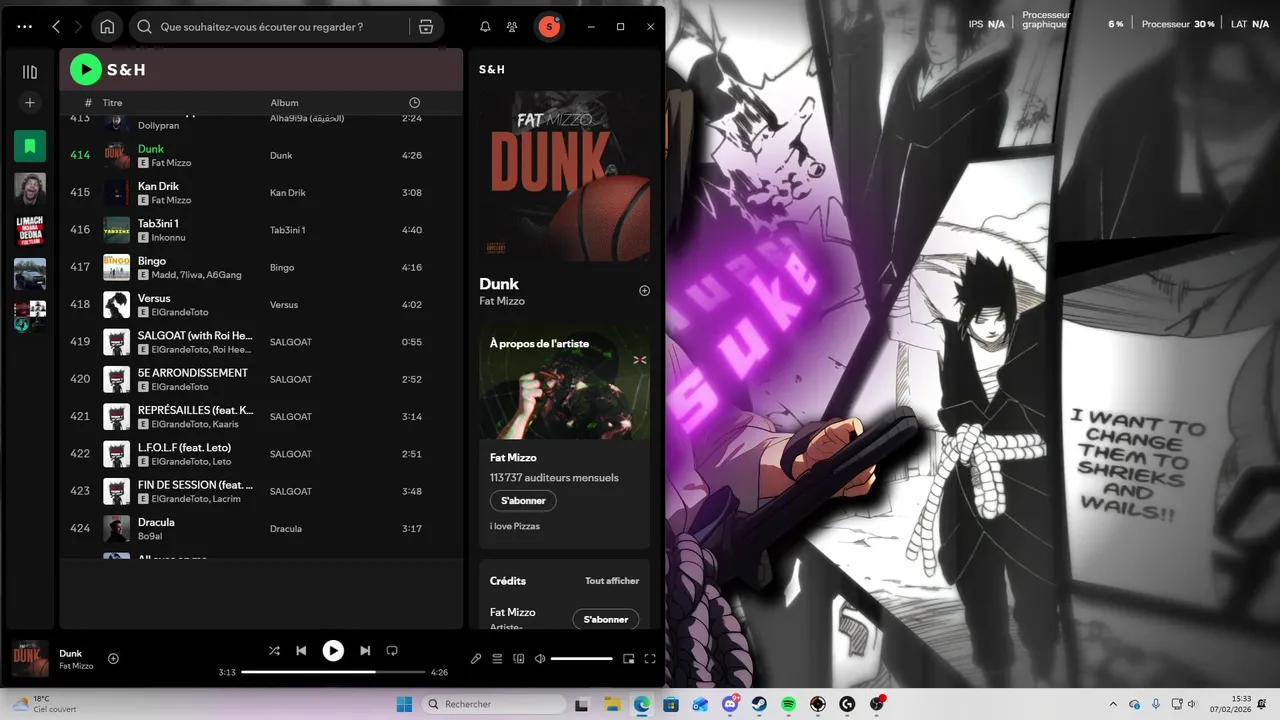Click the white play button in player bar
1280x720 pixels.
coord(333,651)
